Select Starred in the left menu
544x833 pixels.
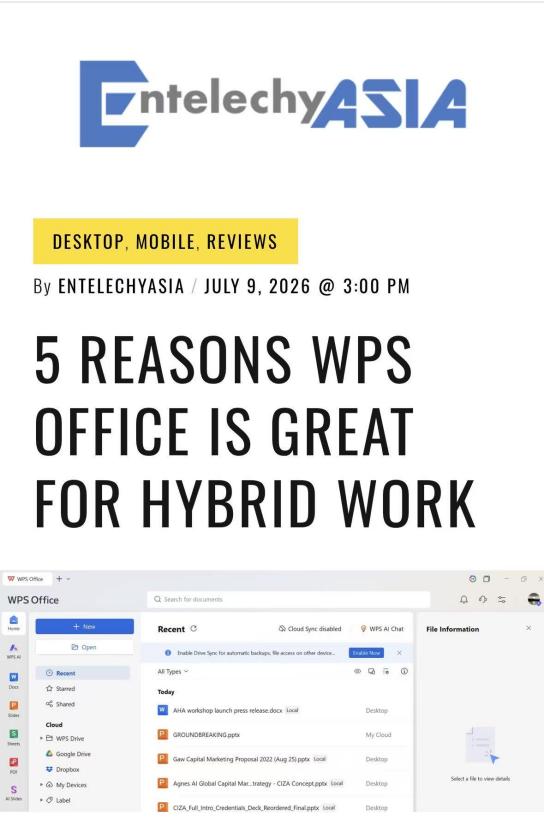pos(61,688)
